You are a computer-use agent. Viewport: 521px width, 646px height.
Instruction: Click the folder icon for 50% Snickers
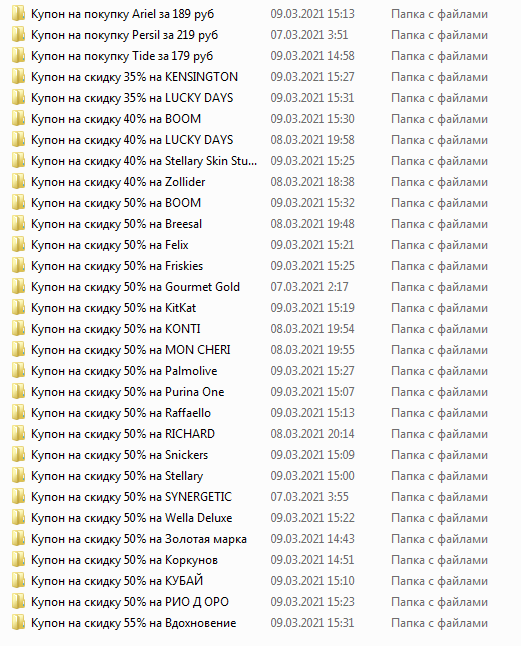pos(19,455)
